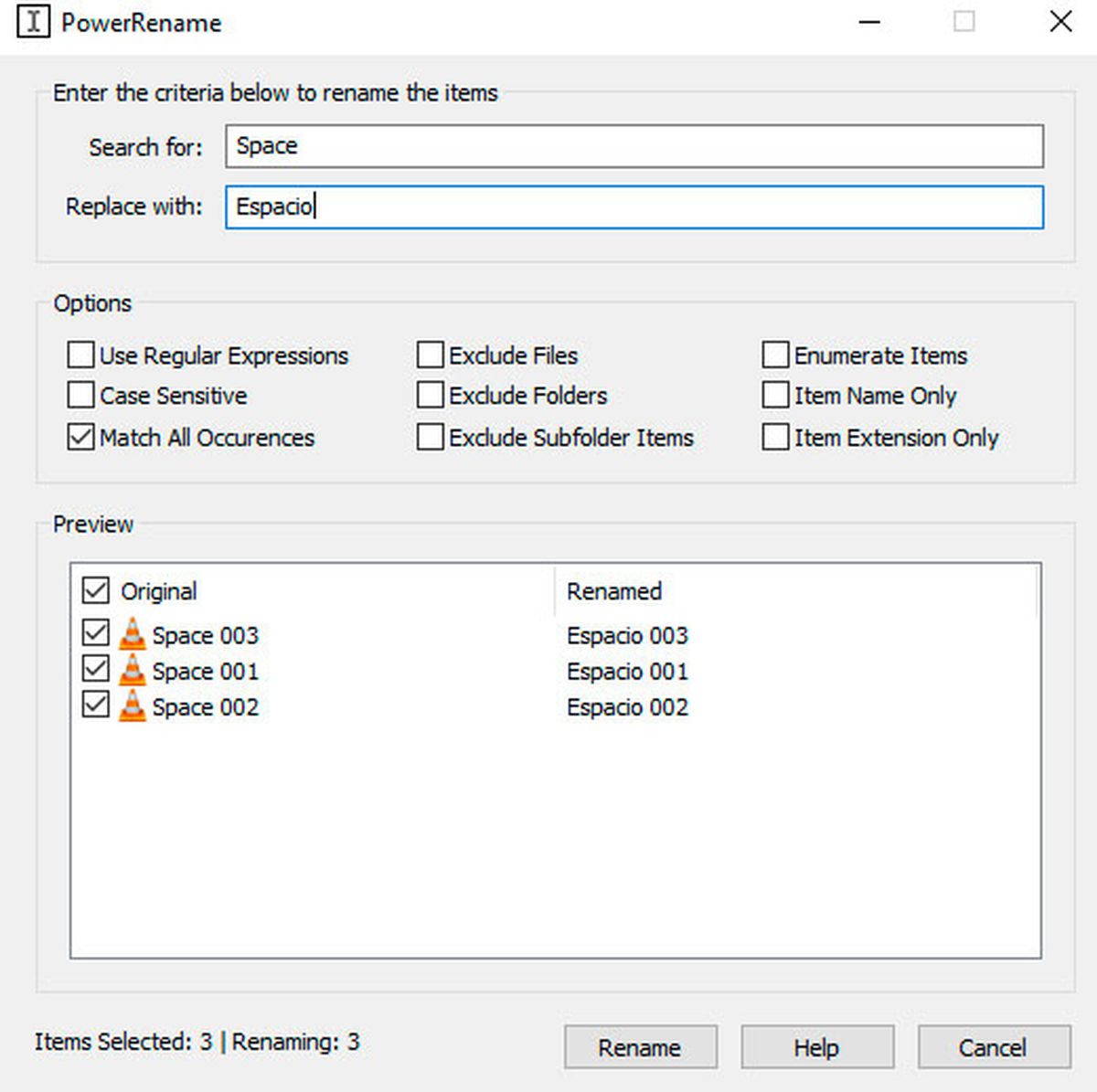Click the Rename button
The height and width of the screenshot is (1092, 1097).
[x=639, y=1047]
